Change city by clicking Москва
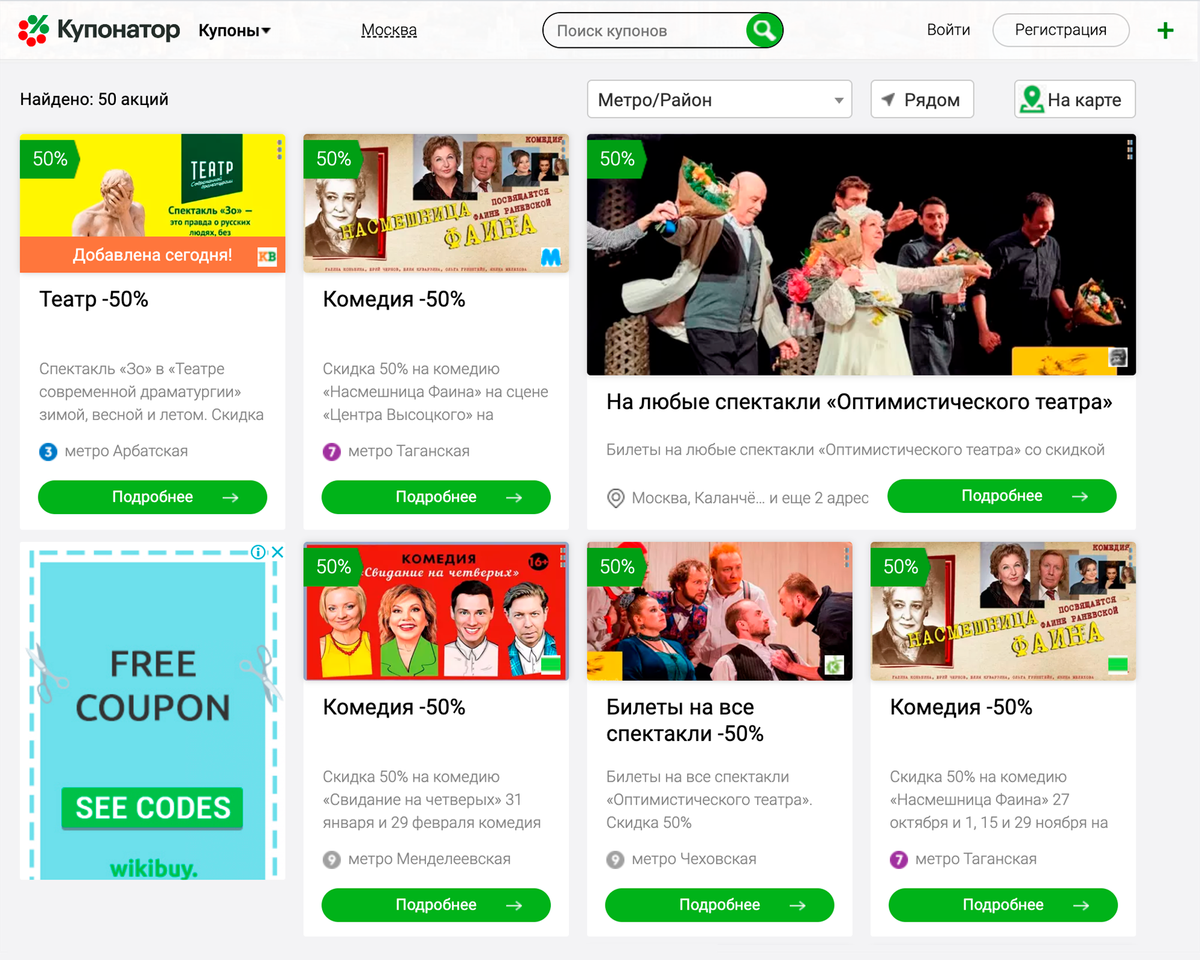 [389, 30]
